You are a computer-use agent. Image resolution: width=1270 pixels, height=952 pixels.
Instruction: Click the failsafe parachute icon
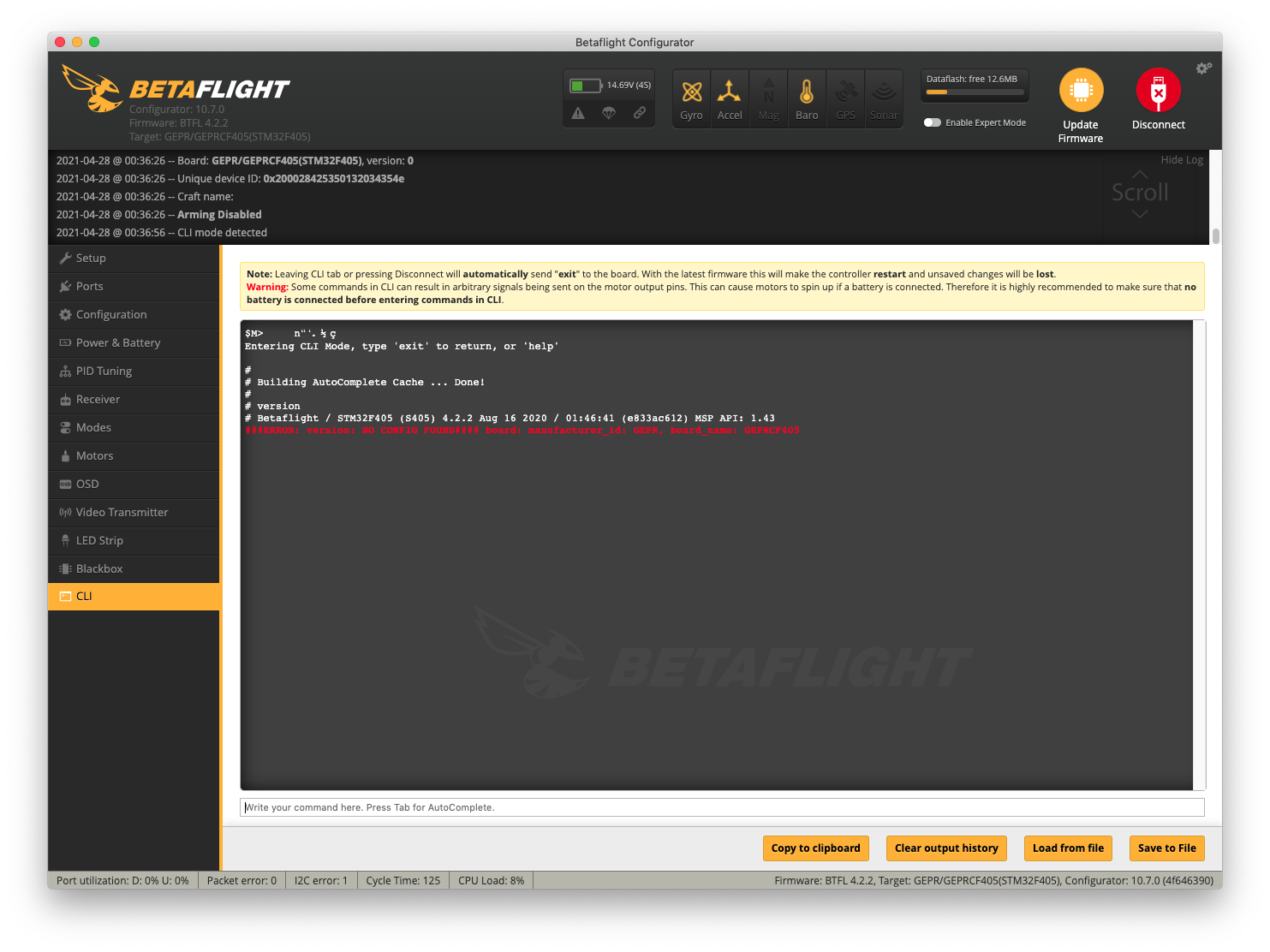[609, 113]
